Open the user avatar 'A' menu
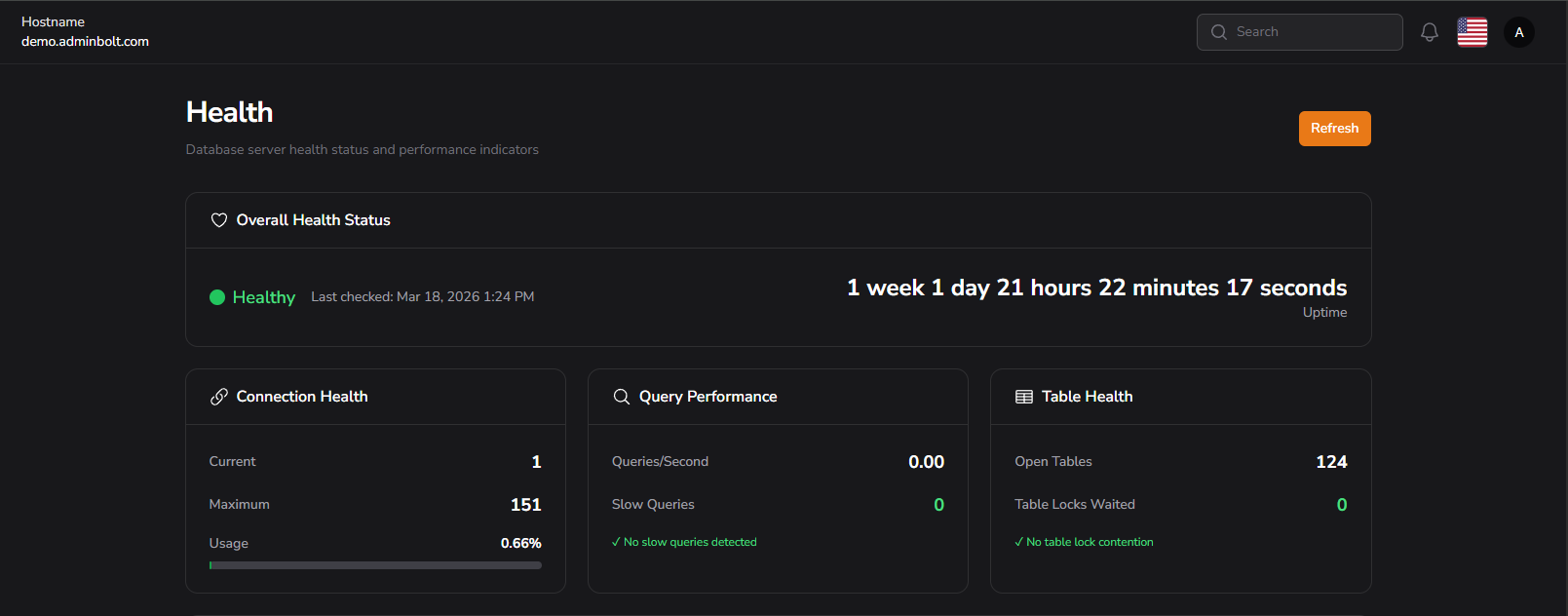The image size is (1568, 616). 1518,32
